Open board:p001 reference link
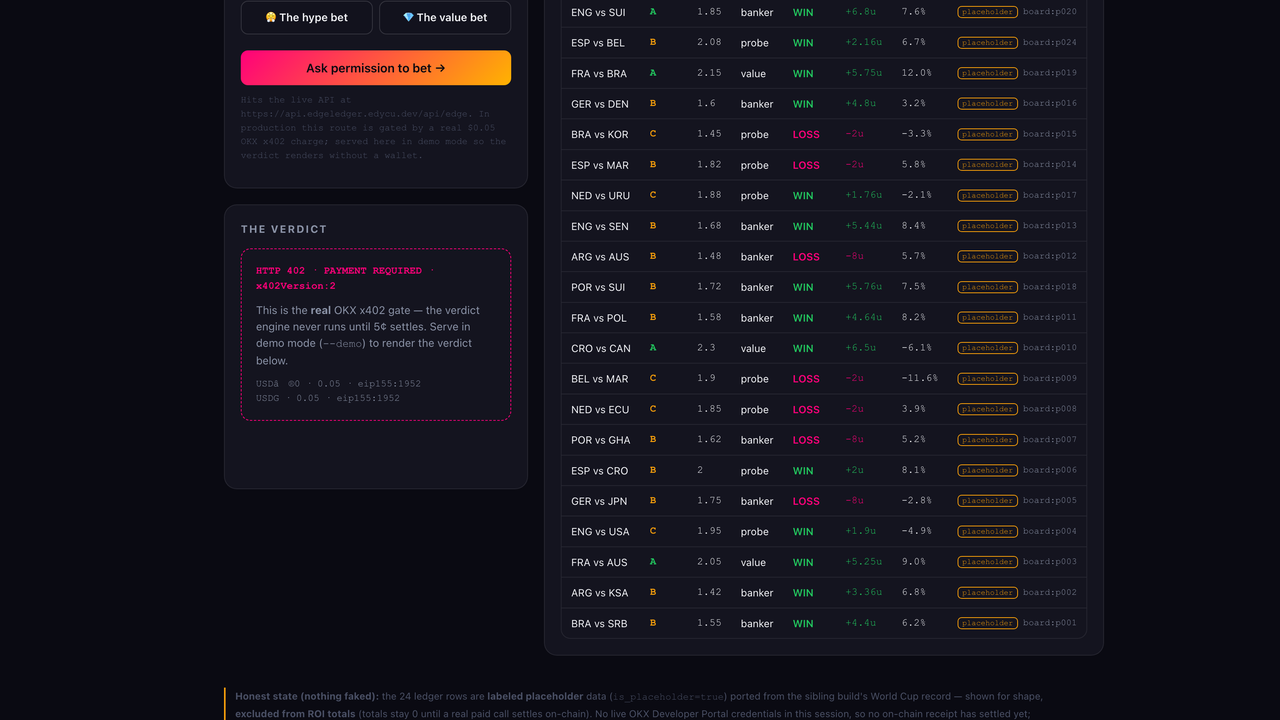This screenshot has height=720, width=1280. coord(1050,623)
